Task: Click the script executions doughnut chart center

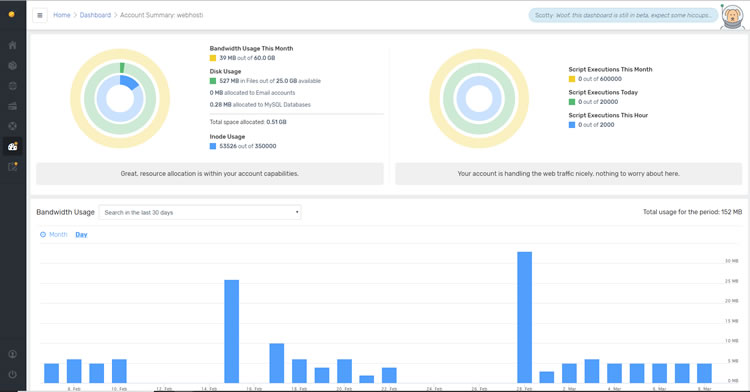Action: pyautogui.click(x=479, y=98)
